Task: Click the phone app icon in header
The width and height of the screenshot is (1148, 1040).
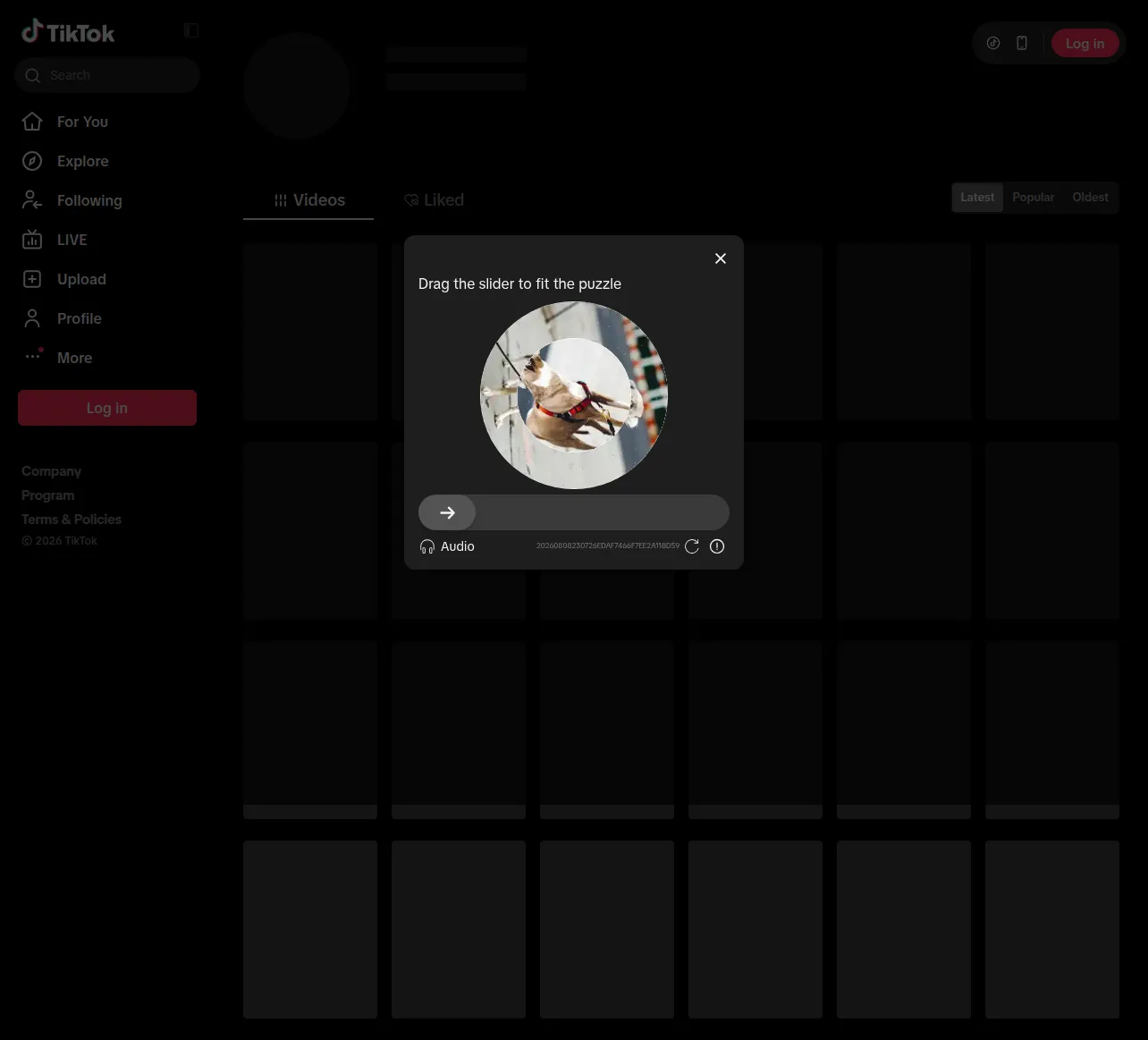Action: point(1022,43)
